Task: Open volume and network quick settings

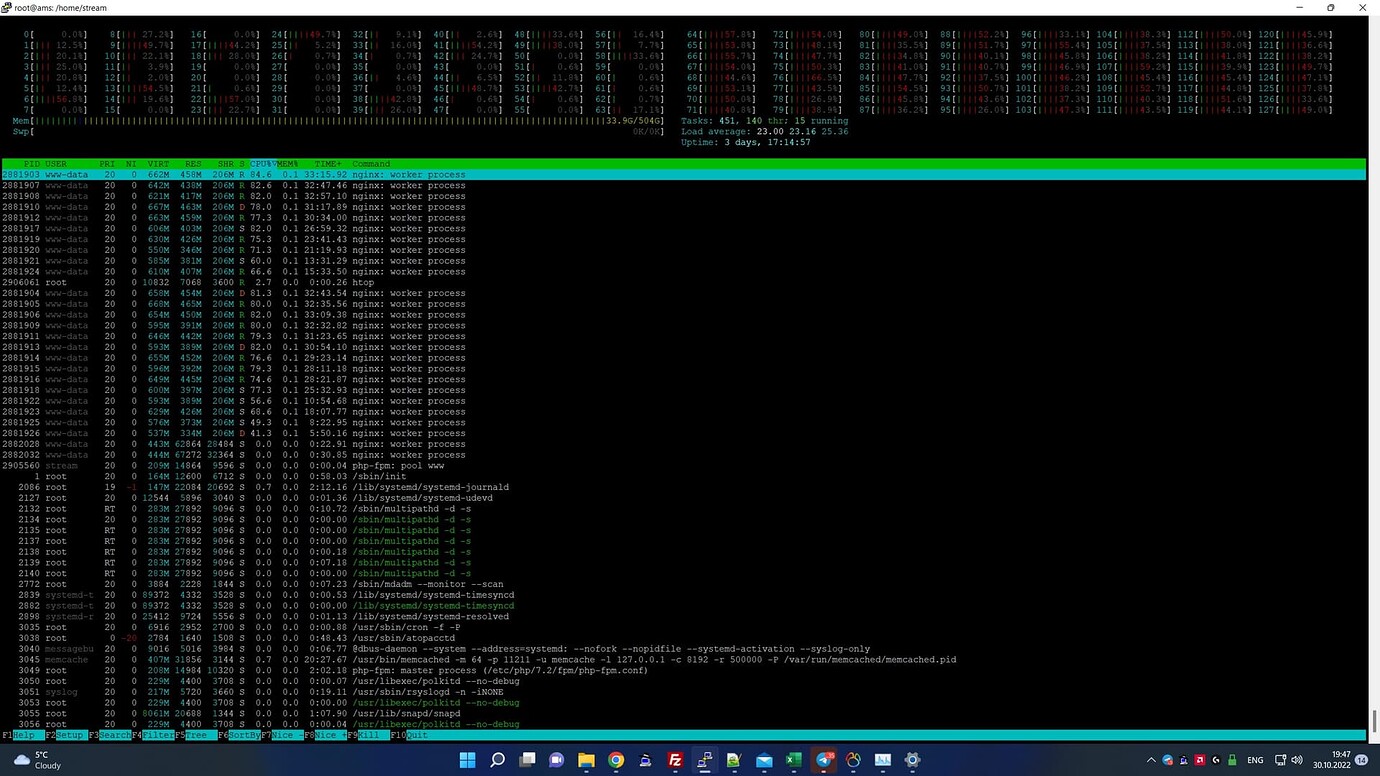Action: point(1290,760)
